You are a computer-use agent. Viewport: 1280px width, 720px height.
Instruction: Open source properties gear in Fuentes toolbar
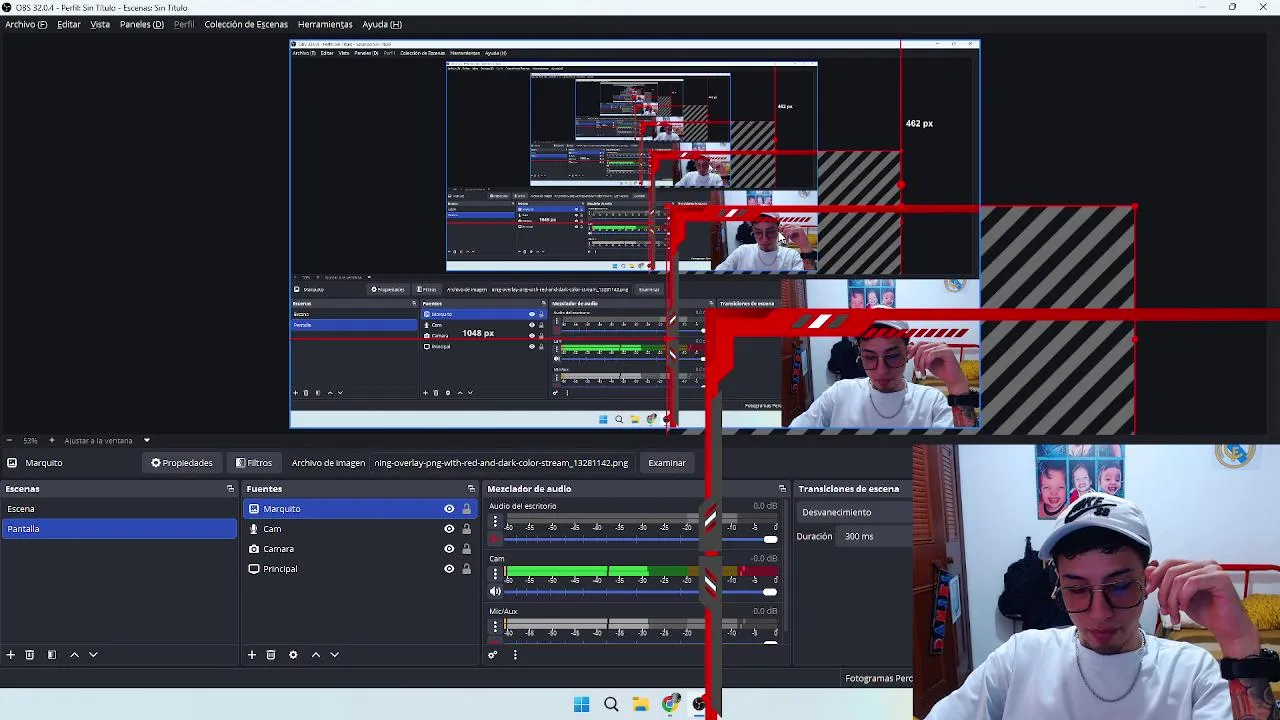coord(293,655)
